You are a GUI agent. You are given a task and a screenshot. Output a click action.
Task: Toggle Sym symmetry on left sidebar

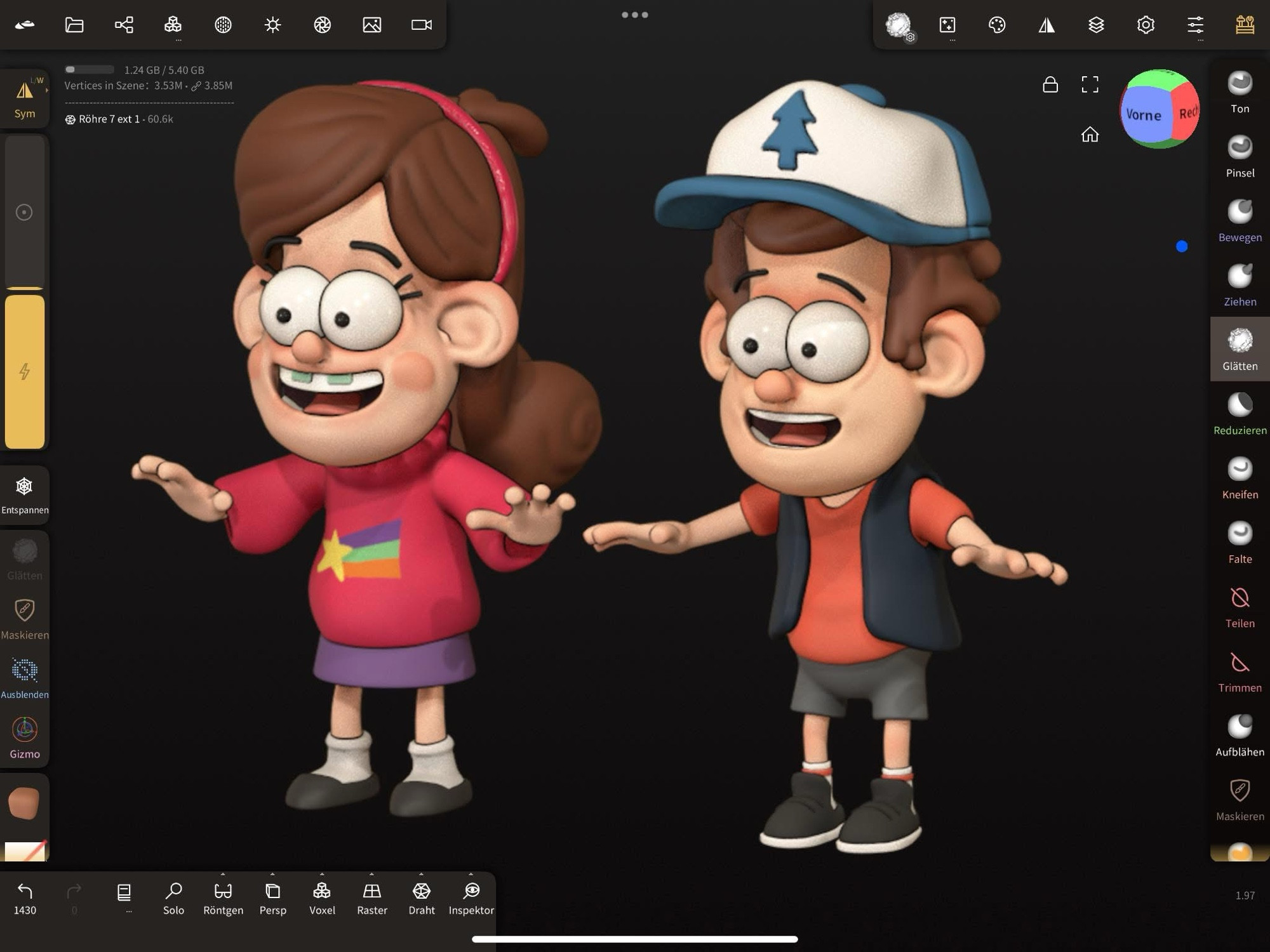click(x=25, y=100)
